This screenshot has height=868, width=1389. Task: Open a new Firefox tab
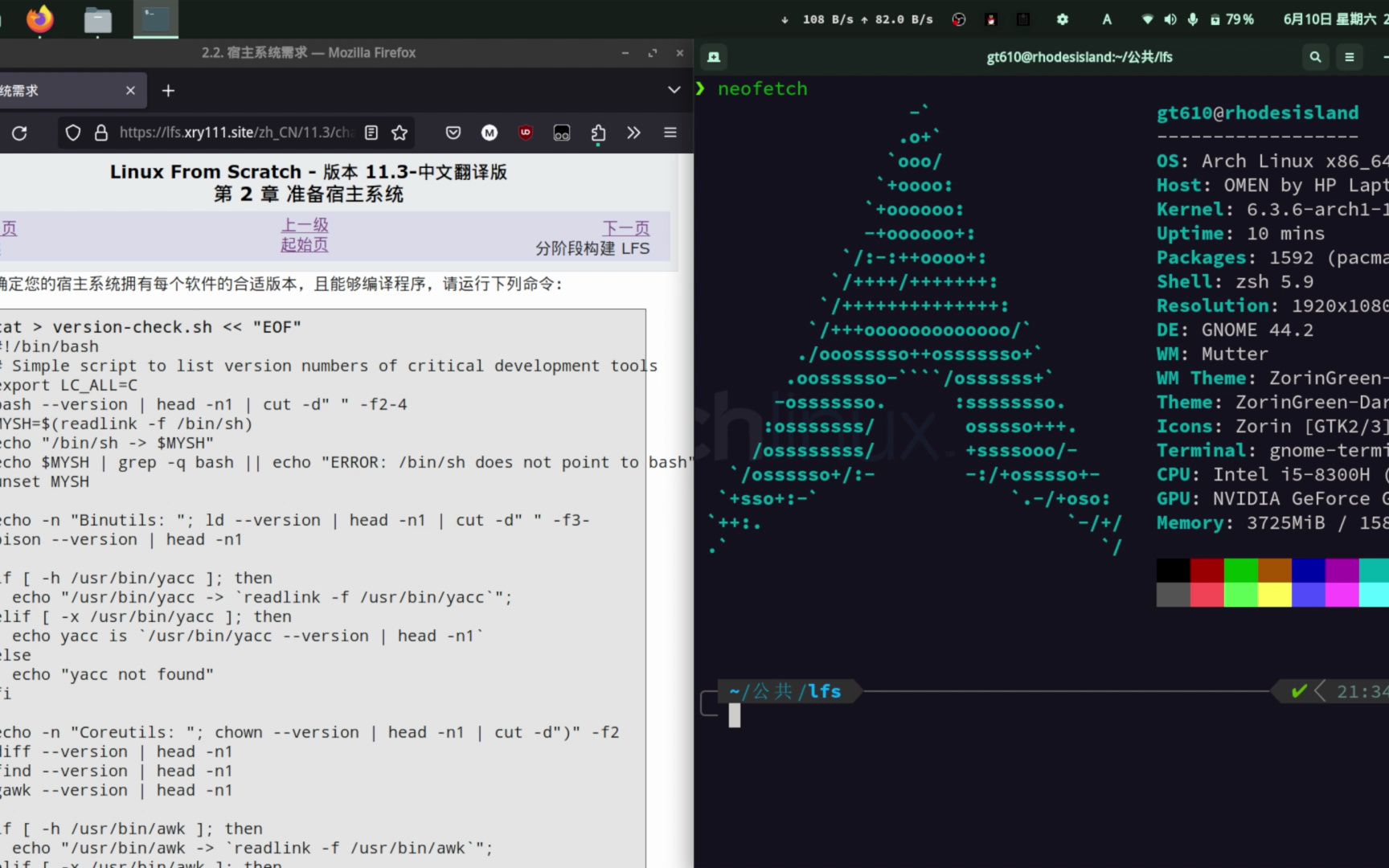click(168, 91)
